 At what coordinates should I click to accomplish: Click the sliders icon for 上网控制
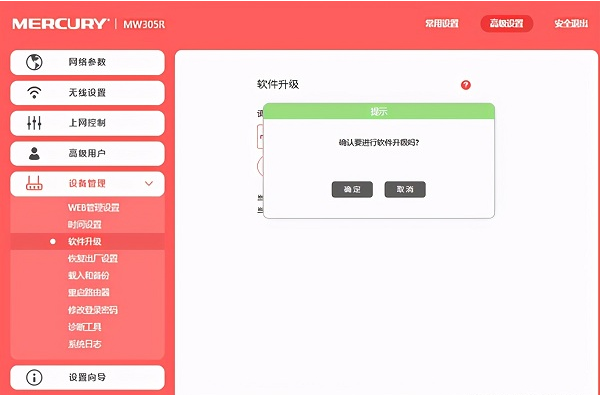coord(34,123)
